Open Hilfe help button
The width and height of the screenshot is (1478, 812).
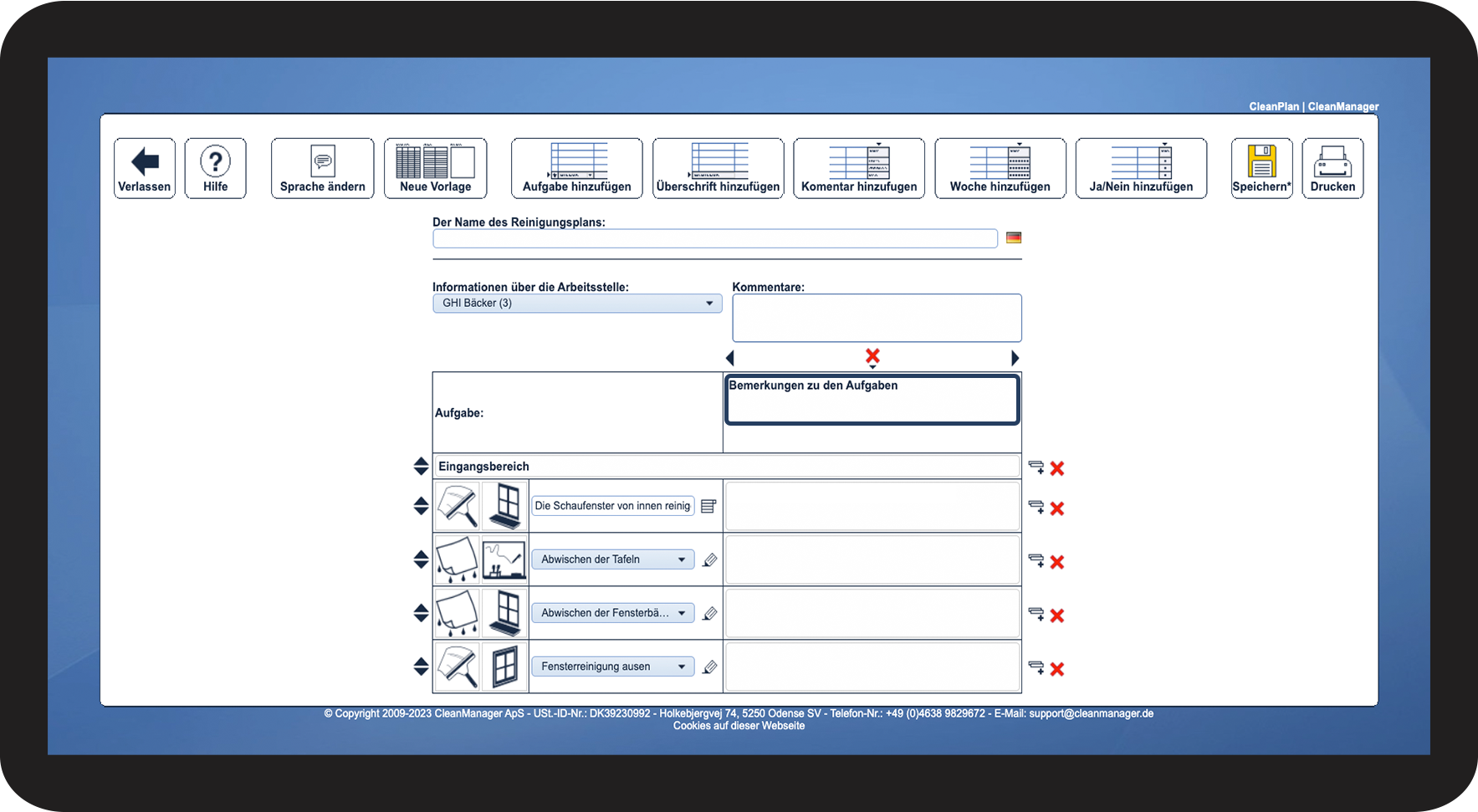215,168
